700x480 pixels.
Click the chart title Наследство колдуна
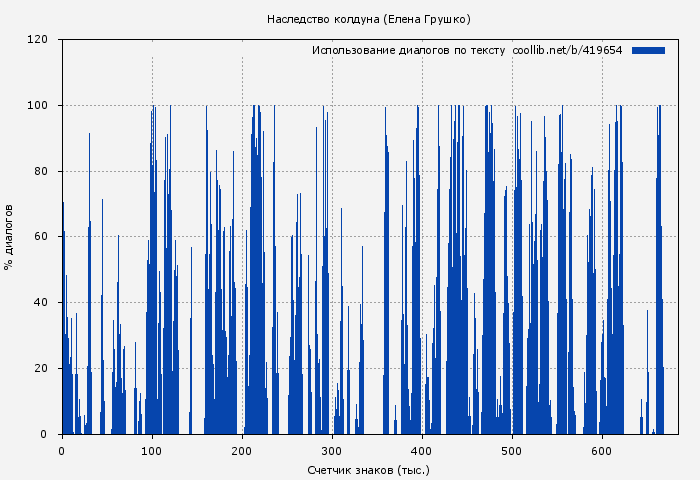click(368, 19)
